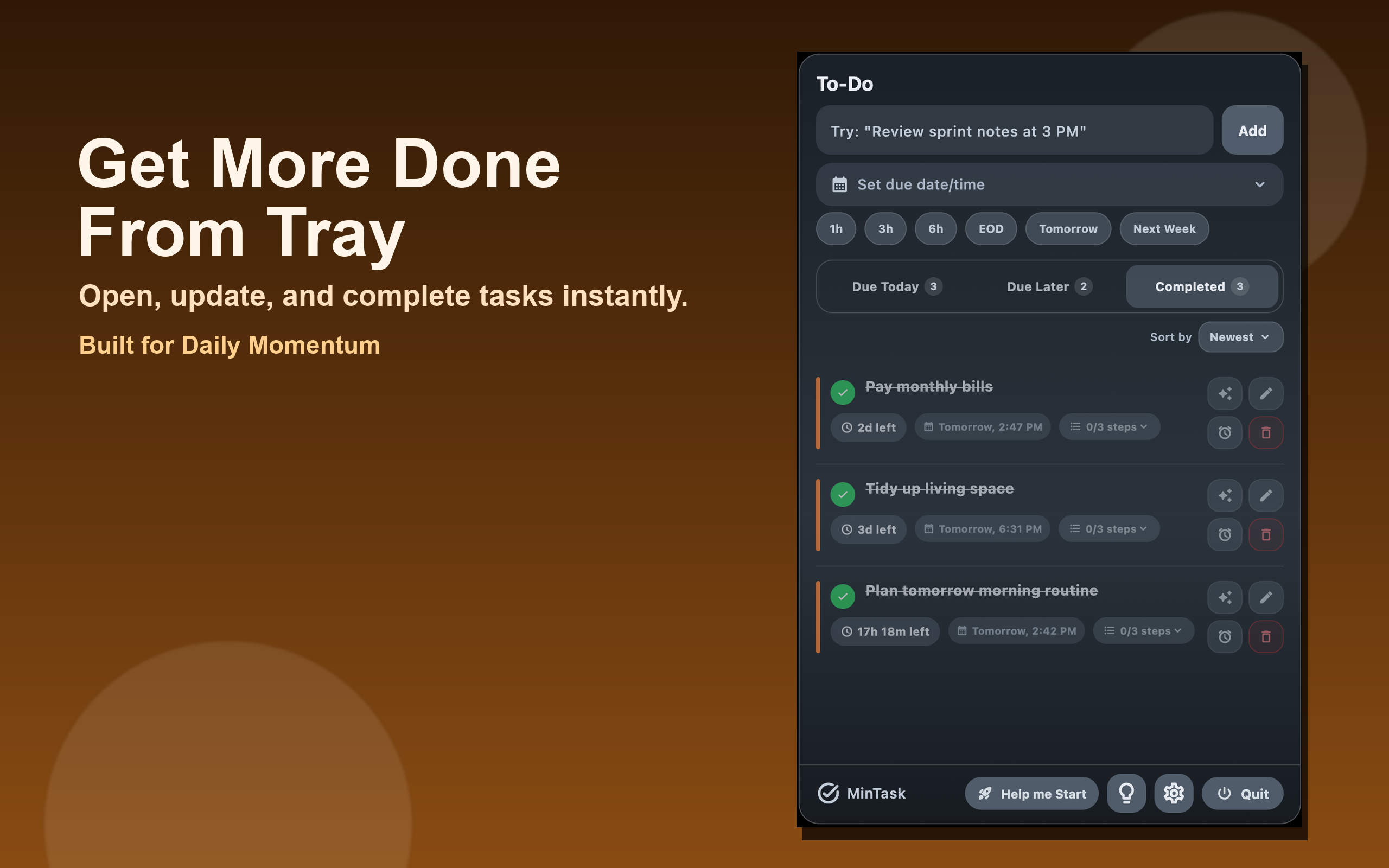Click the new task text input field
This screenshot has width=1389, height=868.
point(1014,131)
